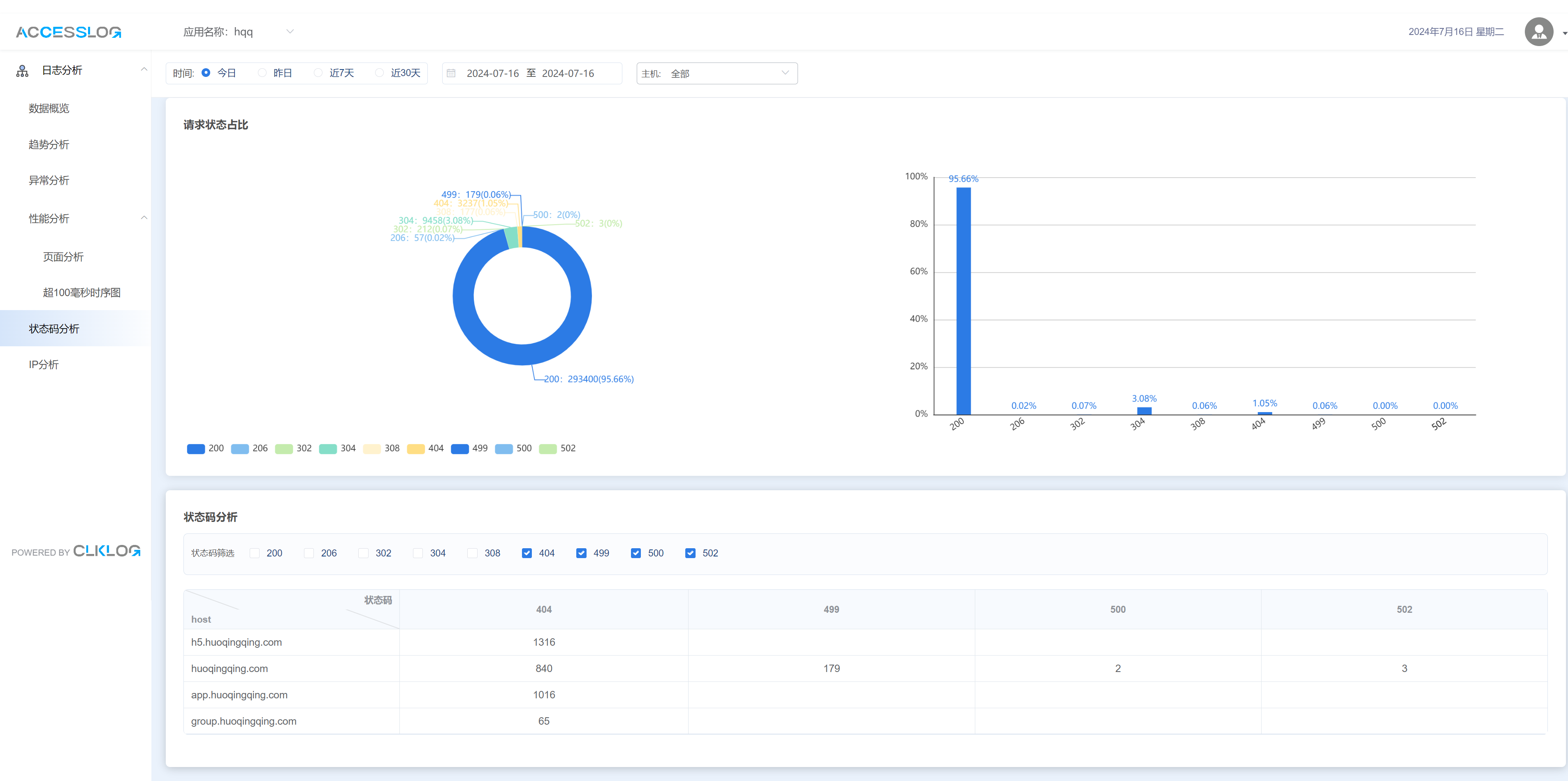Open the 主机 全部 dropdown

click(x=717, y=73)
